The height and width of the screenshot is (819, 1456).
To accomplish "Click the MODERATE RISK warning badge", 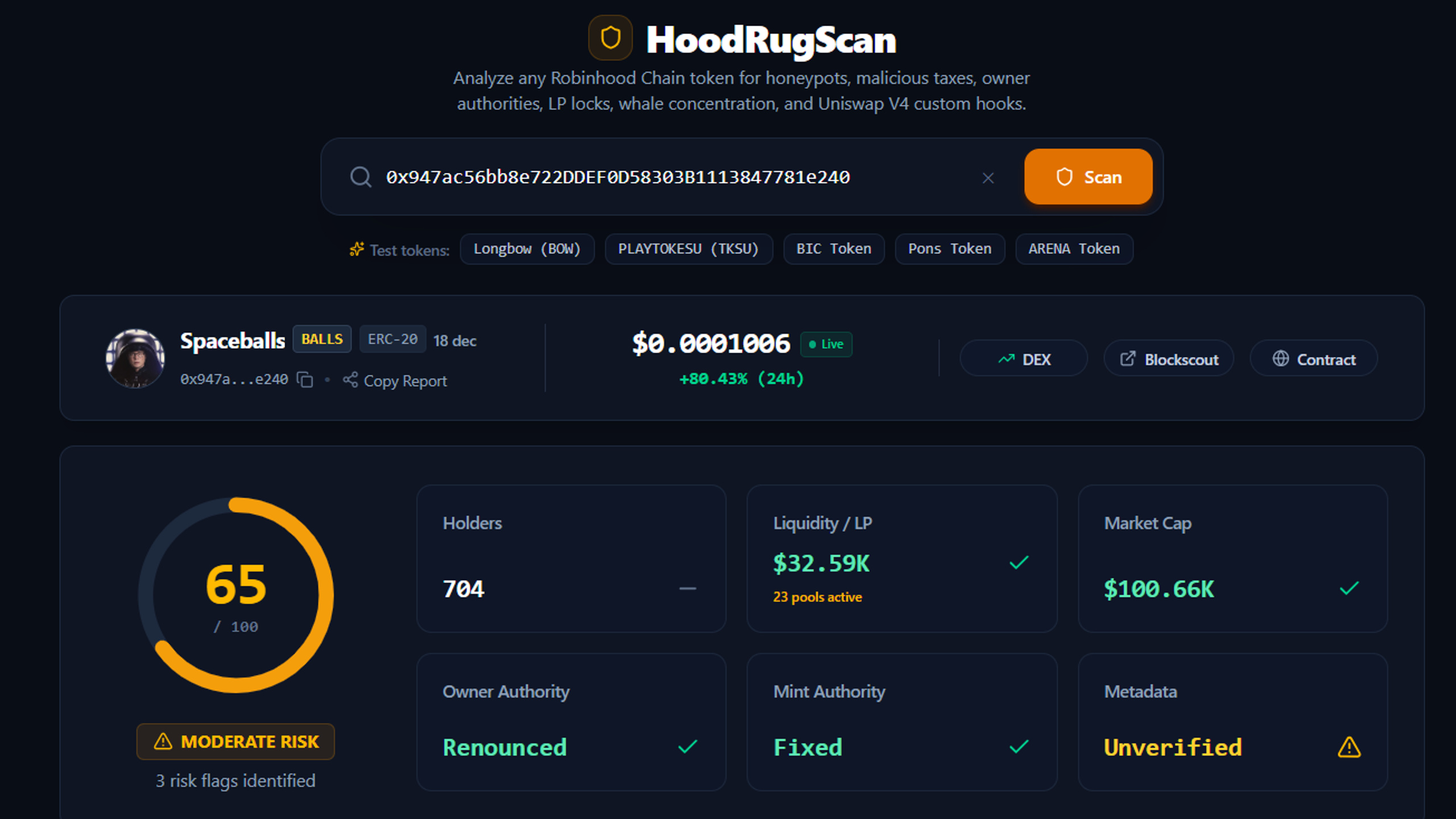I will tap(235, 742).
